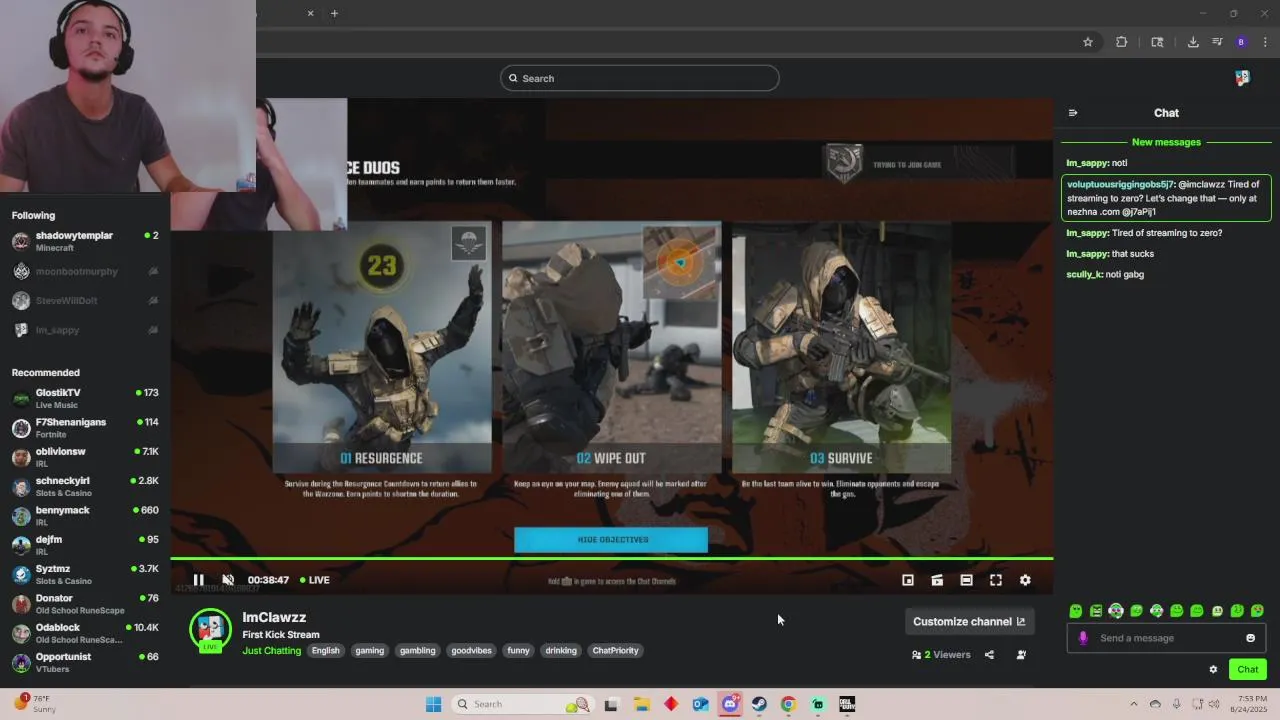
Task: Select the English tag
Action: coord(325,651)
